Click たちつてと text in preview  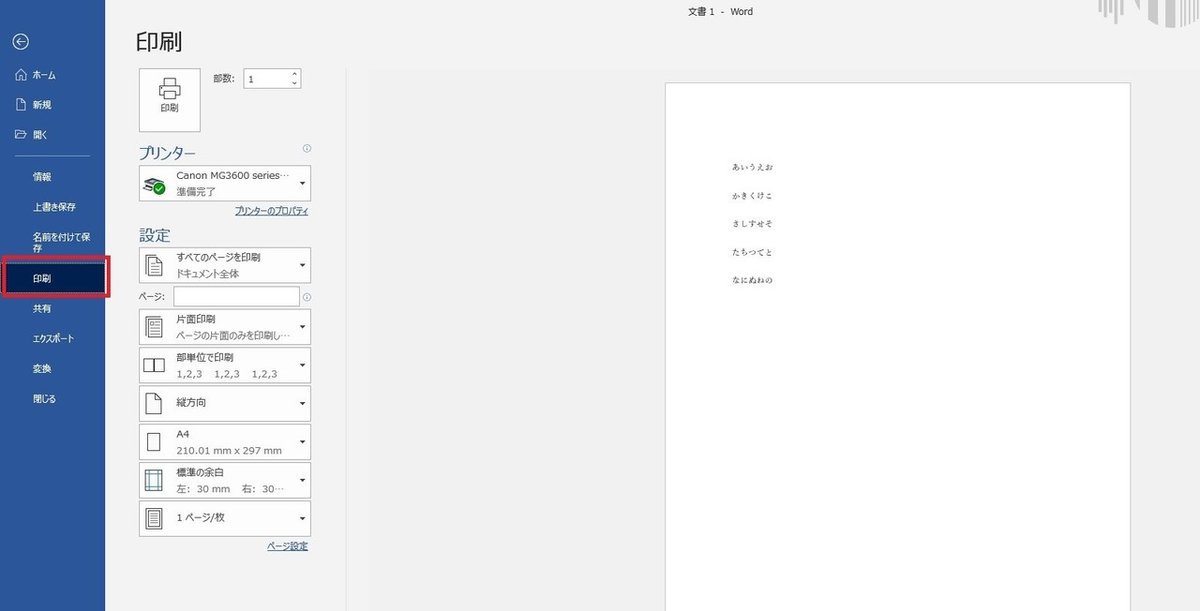[x=752, y=252]
